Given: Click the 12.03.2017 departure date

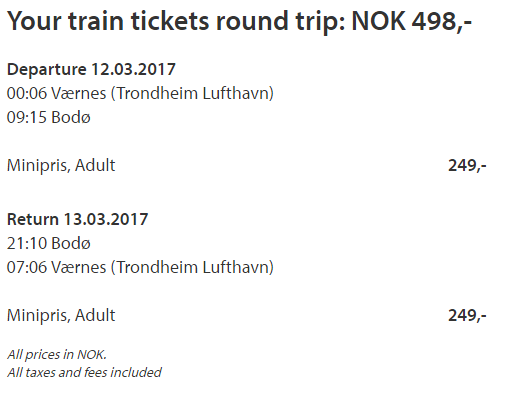Looking at the screenshot, I should pyautogui.click(x=133, y=69).
